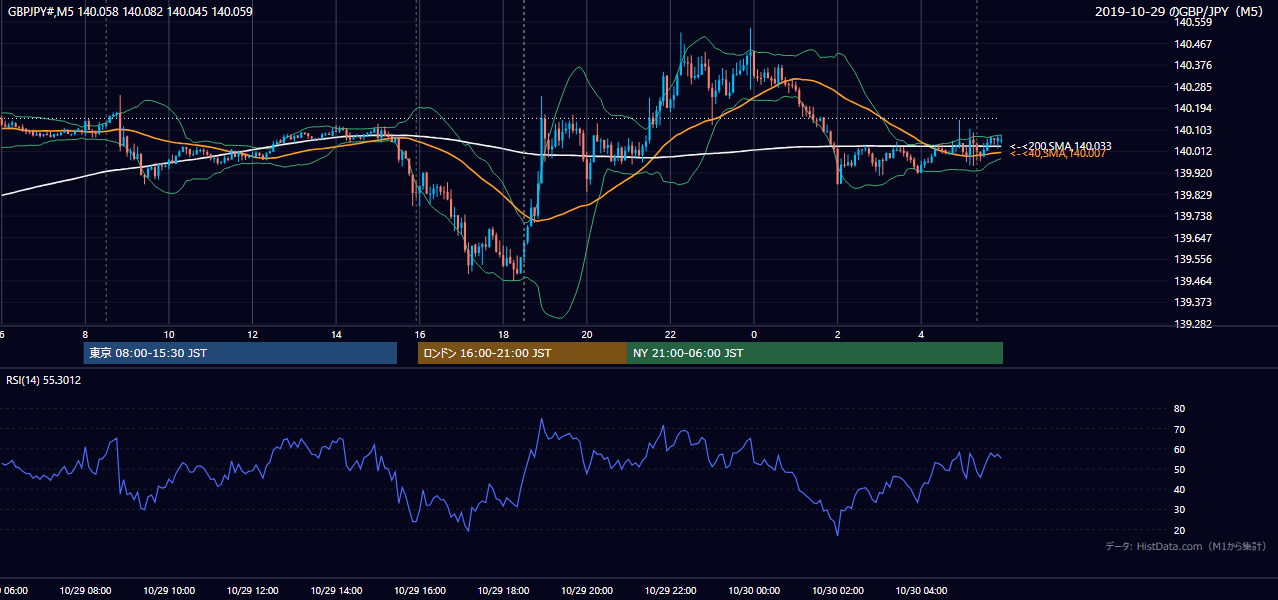Screen dimensions: 1278x600
Task: Click price axis value 139.282
Action: tap(1193, 324)
